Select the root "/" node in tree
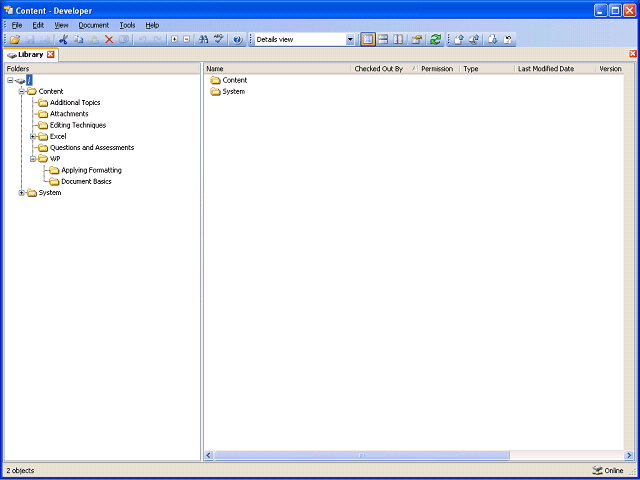This screenshot has width=640, height=480. (x=29, y=80)
